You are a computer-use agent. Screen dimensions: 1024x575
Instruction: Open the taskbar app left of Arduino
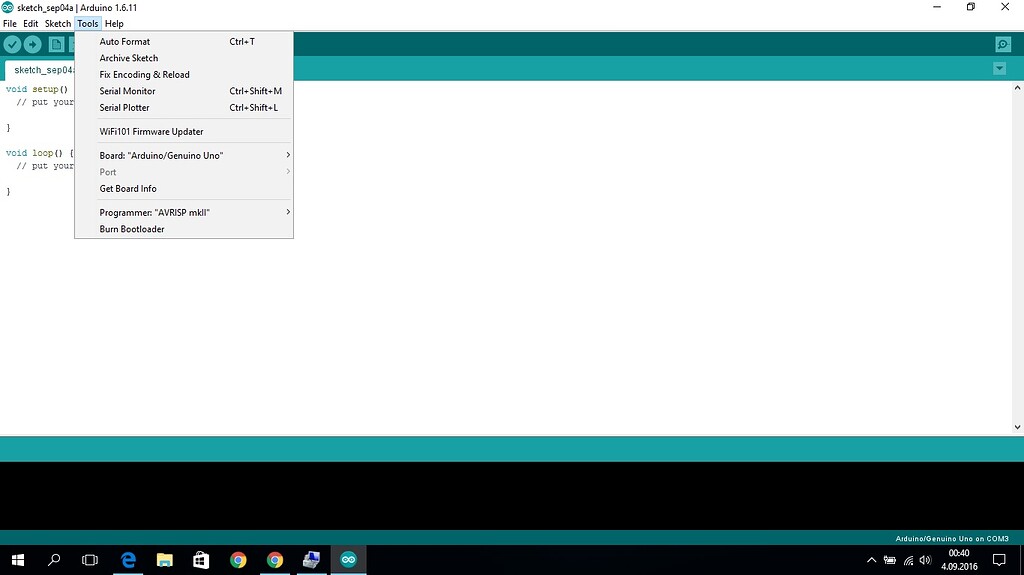pos(312,560)
